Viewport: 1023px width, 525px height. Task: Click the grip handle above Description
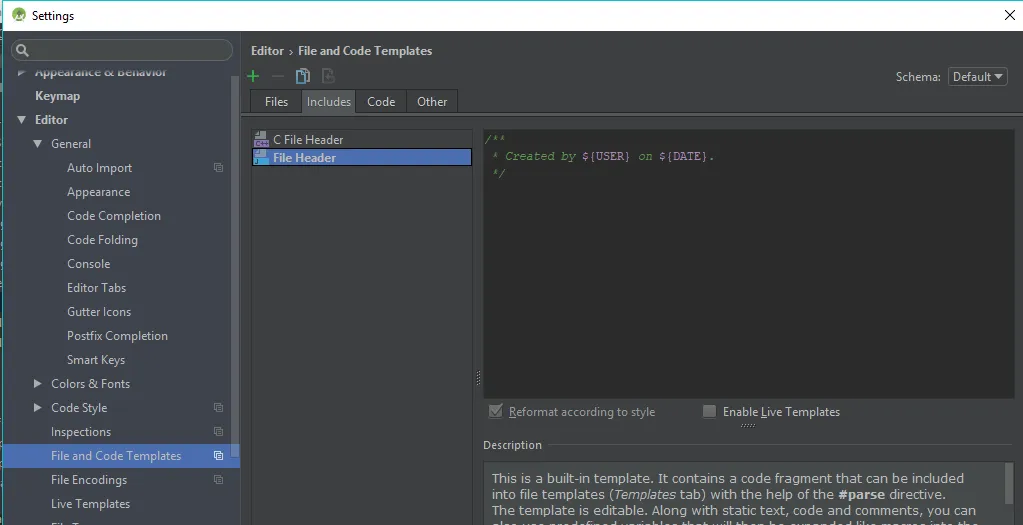tap(748, 425)
